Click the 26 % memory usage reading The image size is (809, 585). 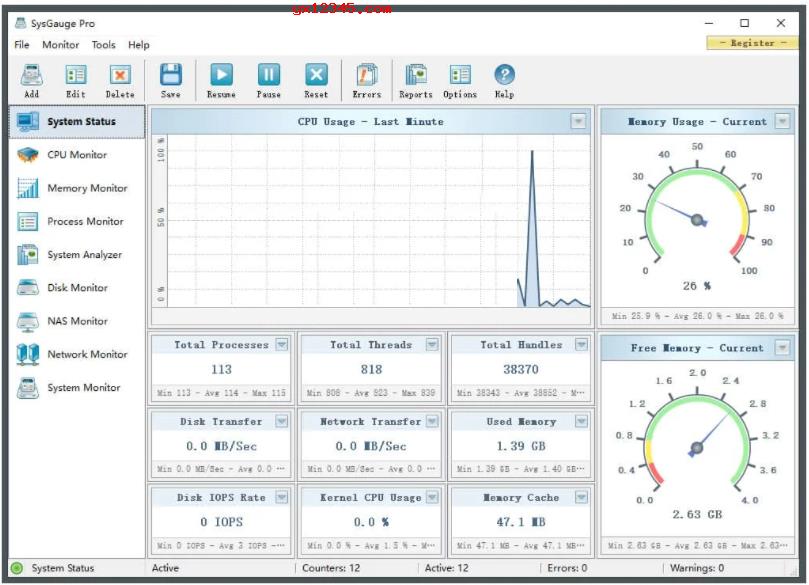[697, 286]
